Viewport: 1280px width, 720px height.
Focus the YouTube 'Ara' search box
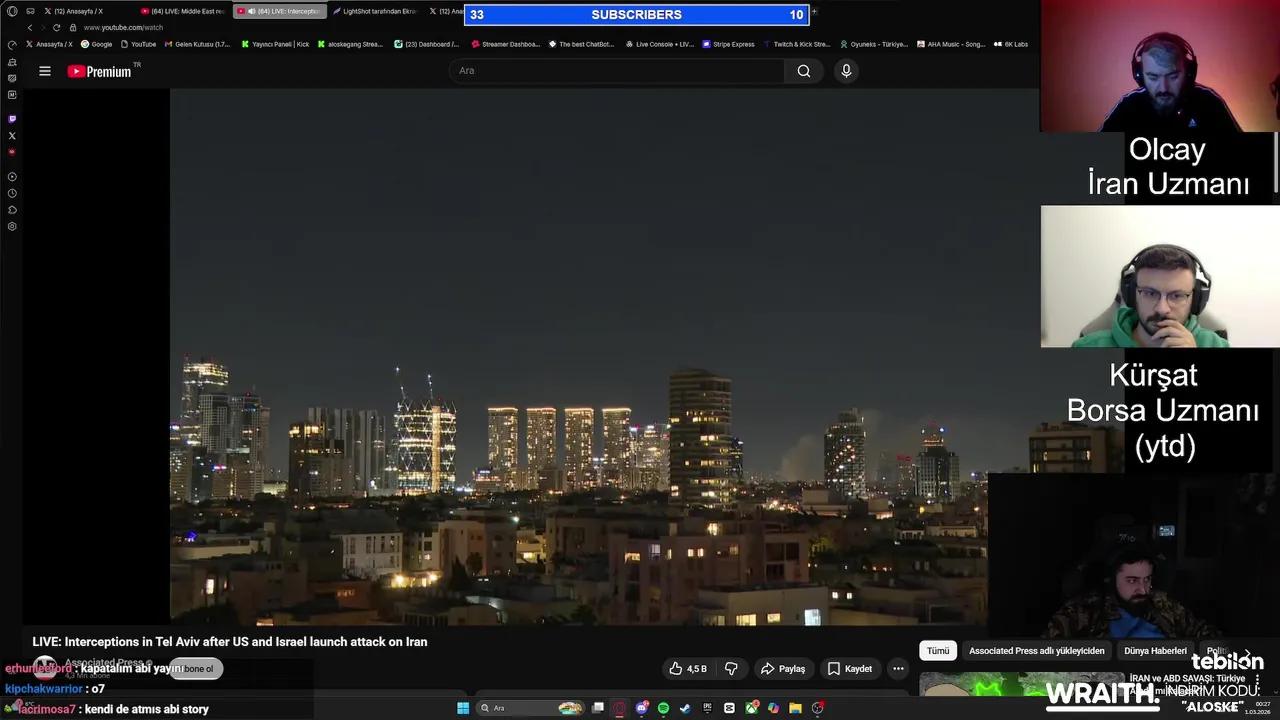[618, 71]
